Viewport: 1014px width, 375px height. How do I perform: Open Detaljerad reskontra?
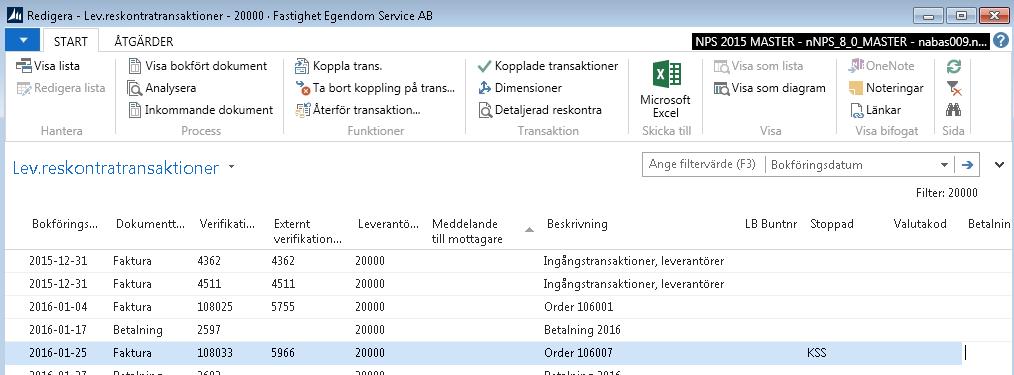coord(540,110)
